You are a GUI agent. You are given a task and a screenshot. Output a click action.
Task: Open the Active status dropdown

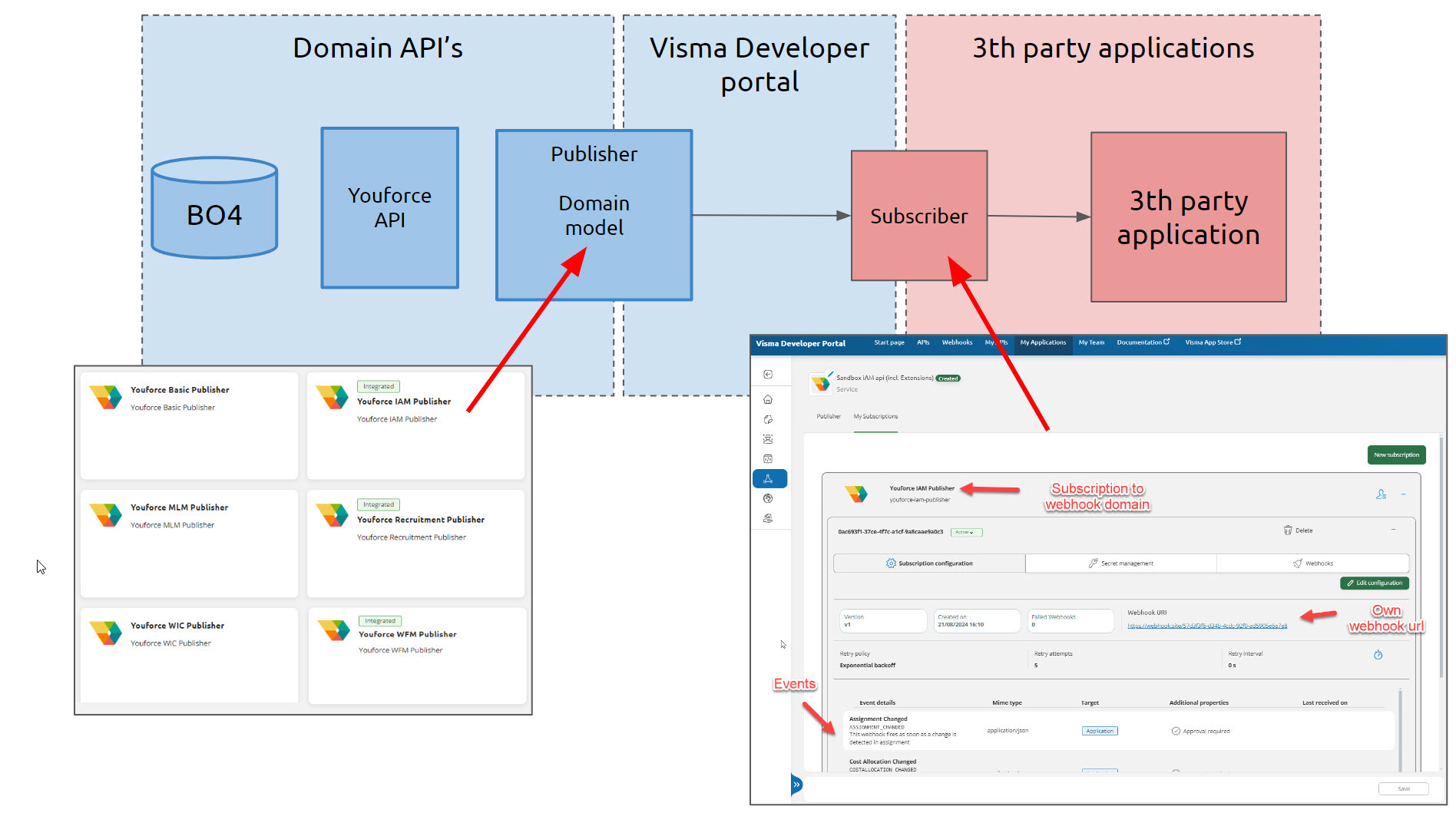[x=966, y=532]
